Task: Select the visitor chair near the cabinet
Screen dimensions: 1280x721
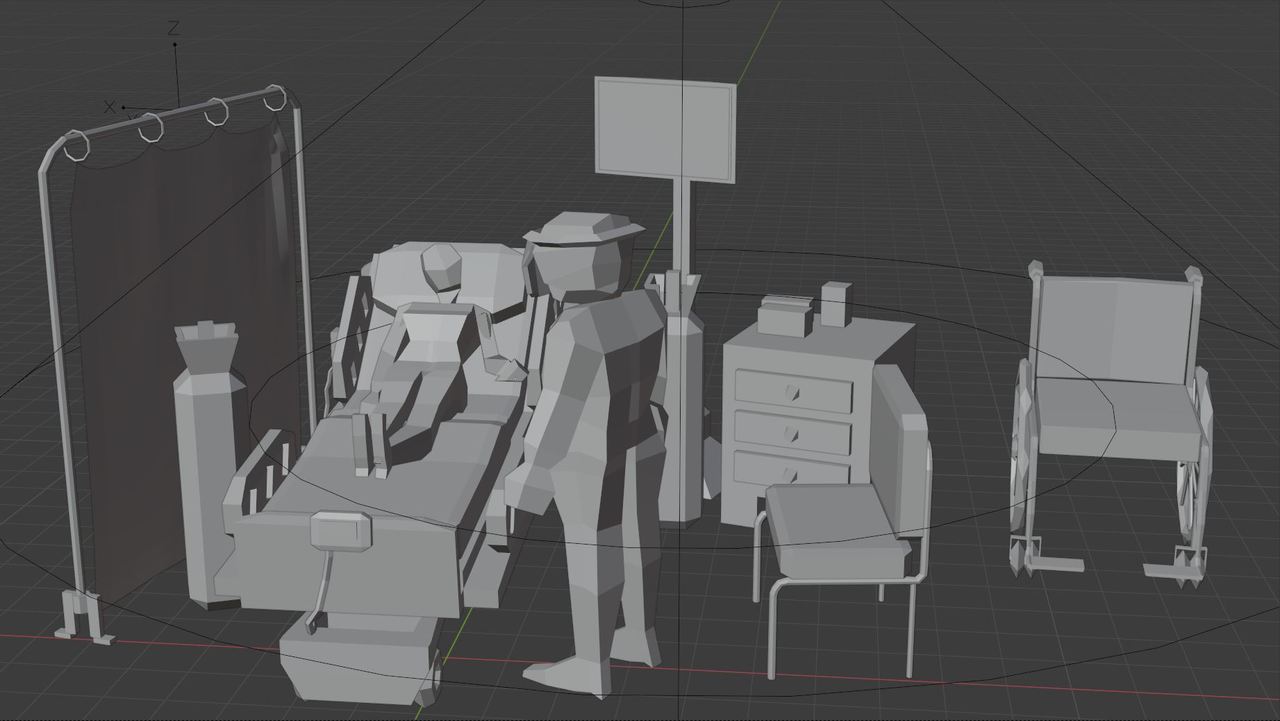Action: (845, 520)
